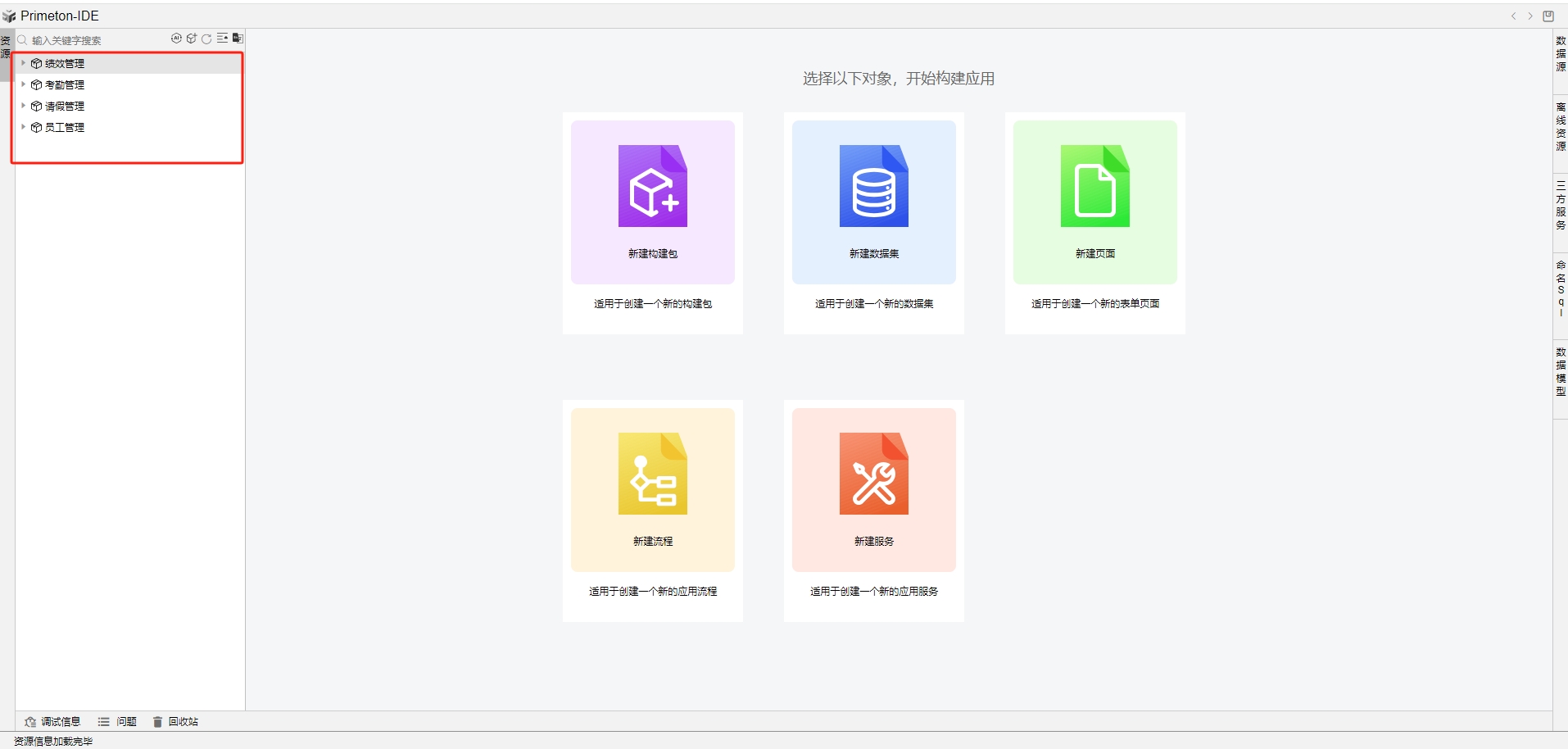
Task: Open the 三方服务 sidebar panel
Action: point(1560,207)
